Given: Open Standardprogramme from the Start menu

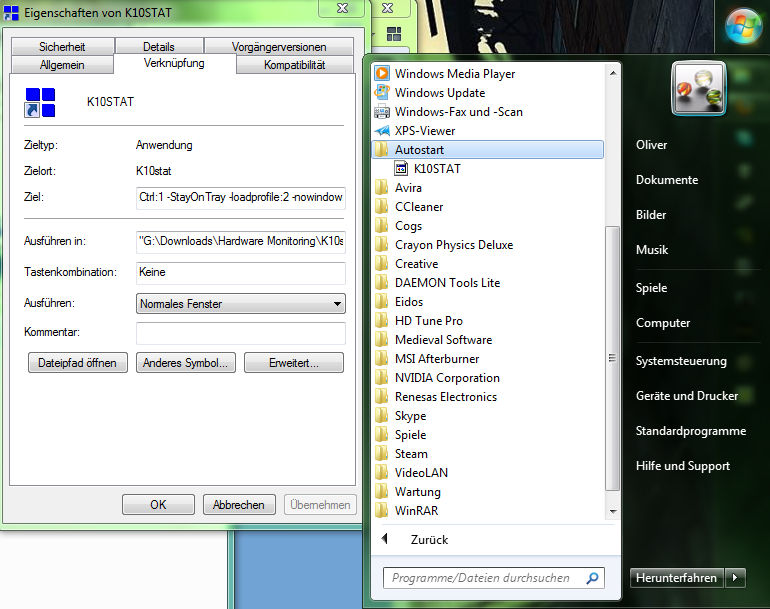Looking at the screenshot, I should 691,431.
